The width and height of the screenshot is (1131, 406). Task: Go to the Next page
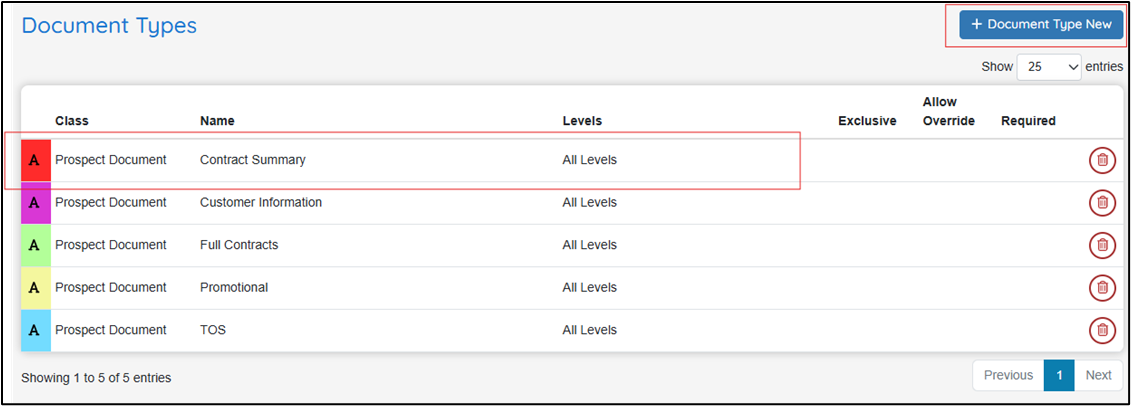click(1099, 375)
